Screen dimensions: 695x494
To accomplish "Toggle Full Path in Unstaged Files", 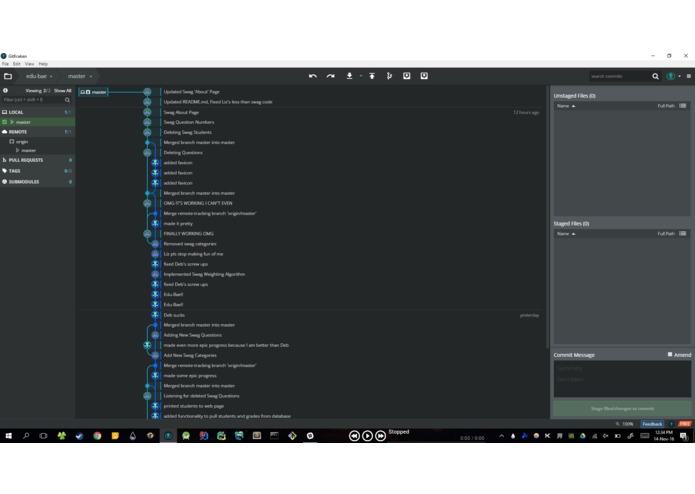I will click(666, 106).
